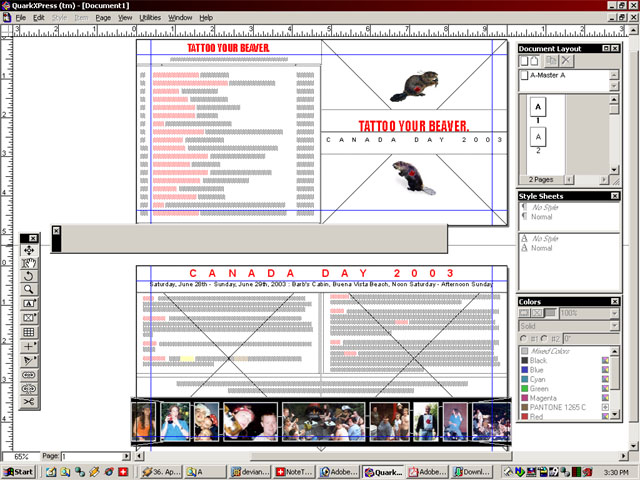The image size is (640, 480).
Task: Click the Picture color icon in Colors palette
Action: tap(537, 313)
